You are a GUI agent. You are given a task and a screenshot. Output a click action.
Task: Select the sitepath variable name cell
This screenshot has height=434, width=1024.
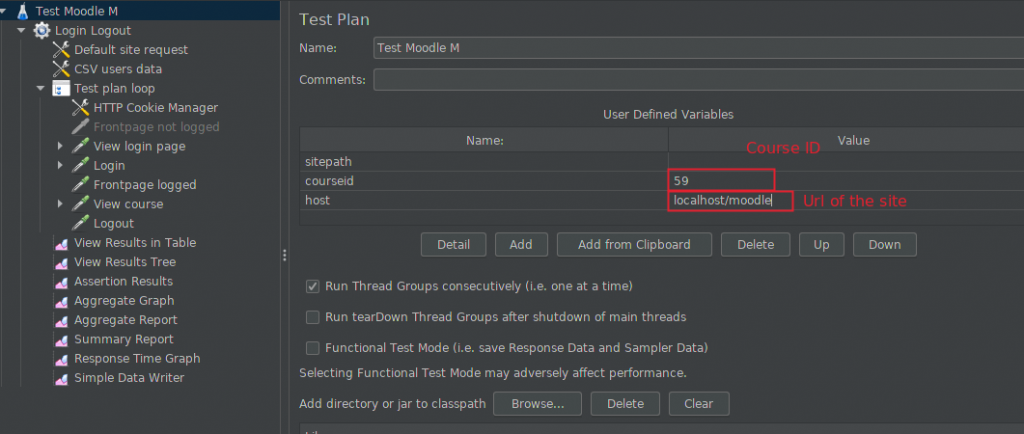coord(484,161)
